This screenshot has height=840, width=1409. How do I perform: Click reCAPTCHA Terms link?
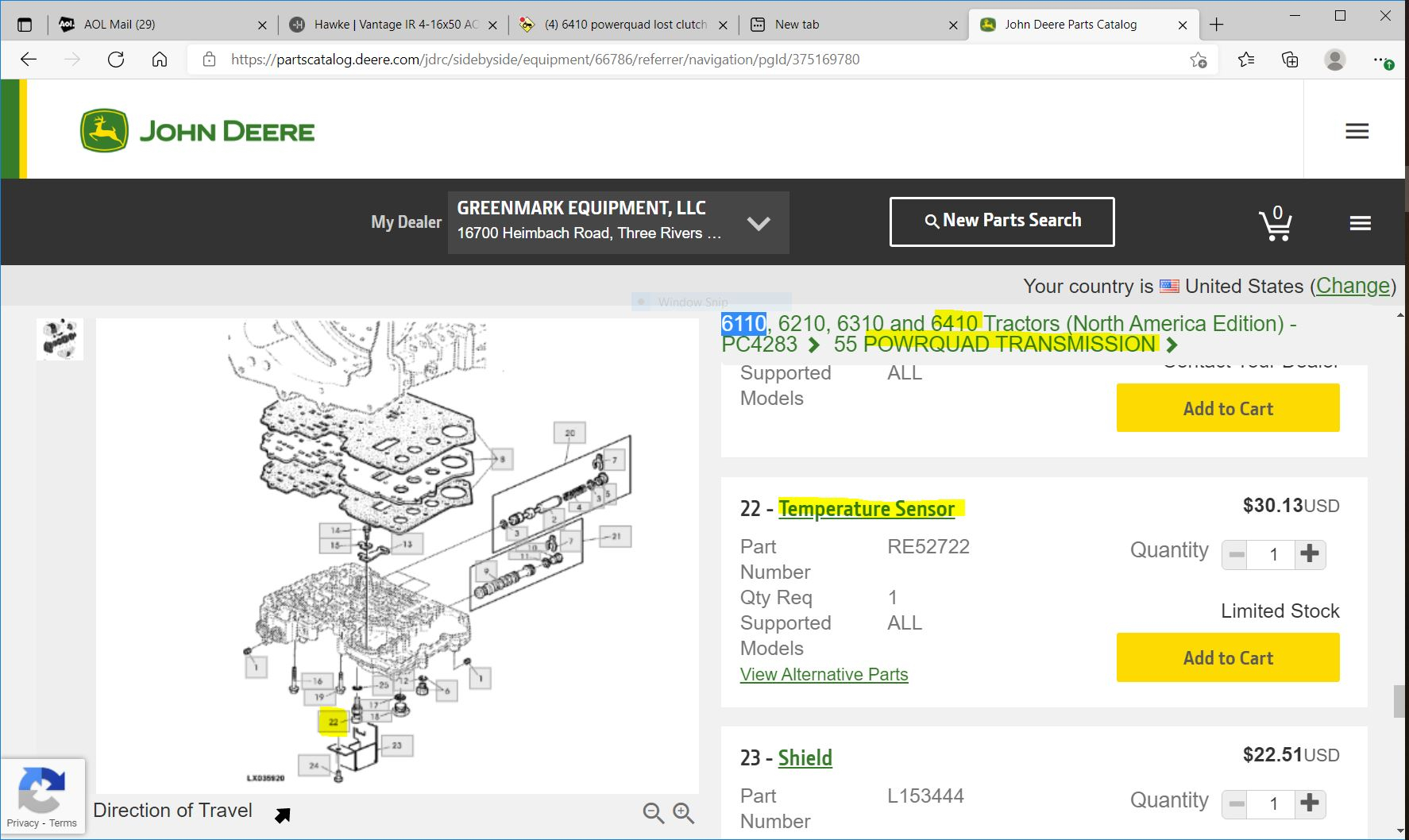click(63, 823)
